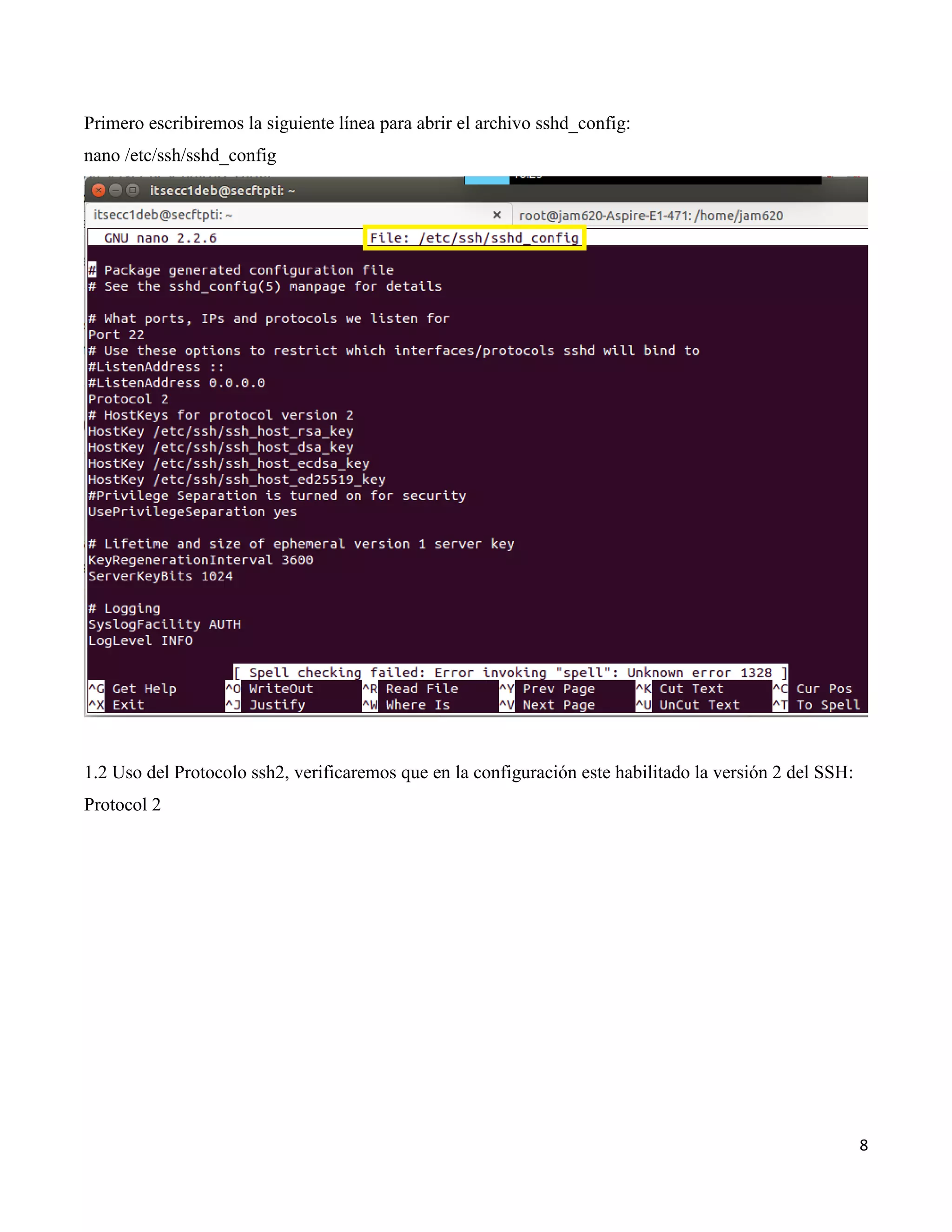
Task: Click ^C Cur Pos shortcut
Action: [813, 689]
